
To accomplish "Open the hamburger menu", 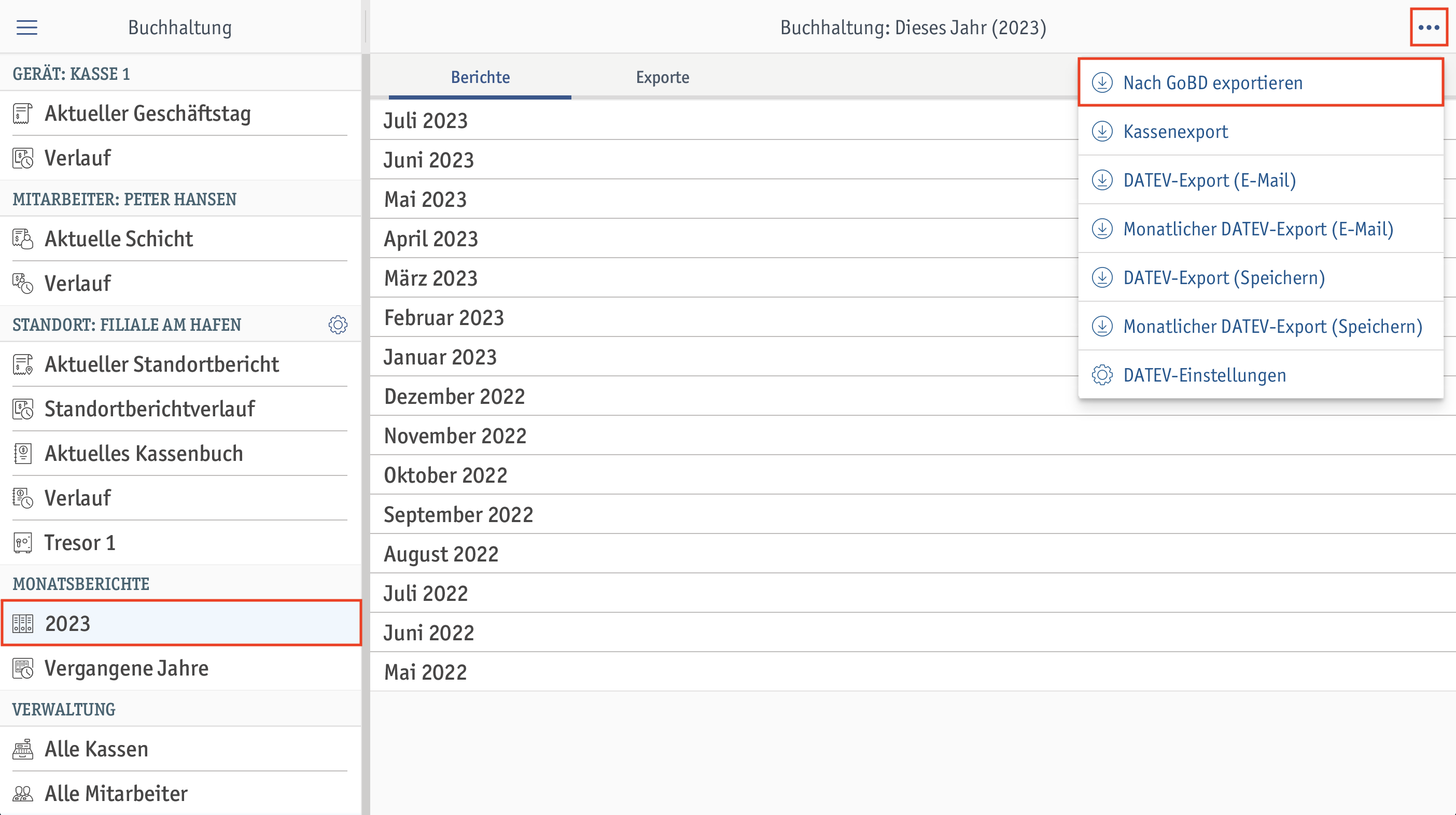I will (x=26, y=27).
